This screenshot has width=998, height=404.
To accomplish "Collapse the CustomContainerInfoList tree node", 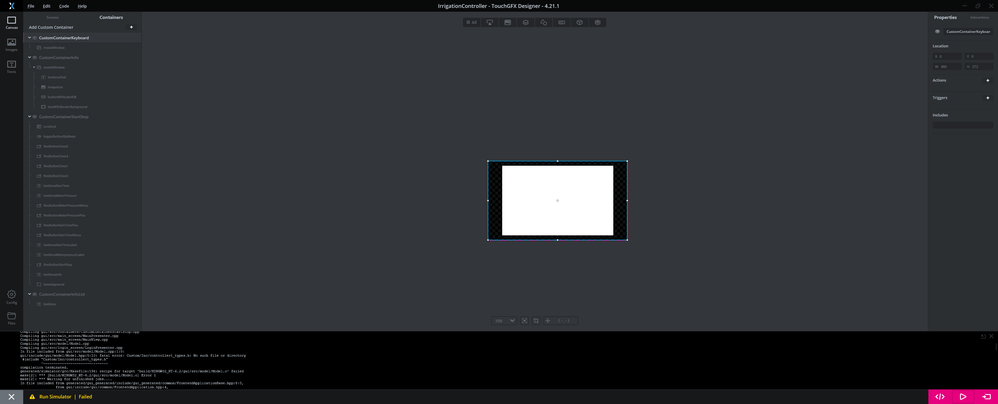I will pyautogui.click(x=29, y=294).
